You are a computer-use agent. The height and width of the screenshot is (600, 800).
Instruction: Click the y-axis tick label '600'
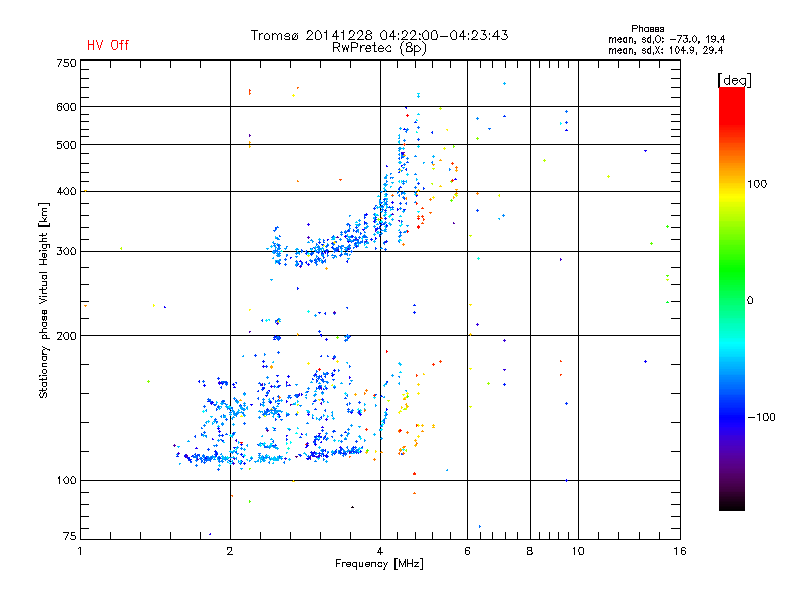click(66, 107)
